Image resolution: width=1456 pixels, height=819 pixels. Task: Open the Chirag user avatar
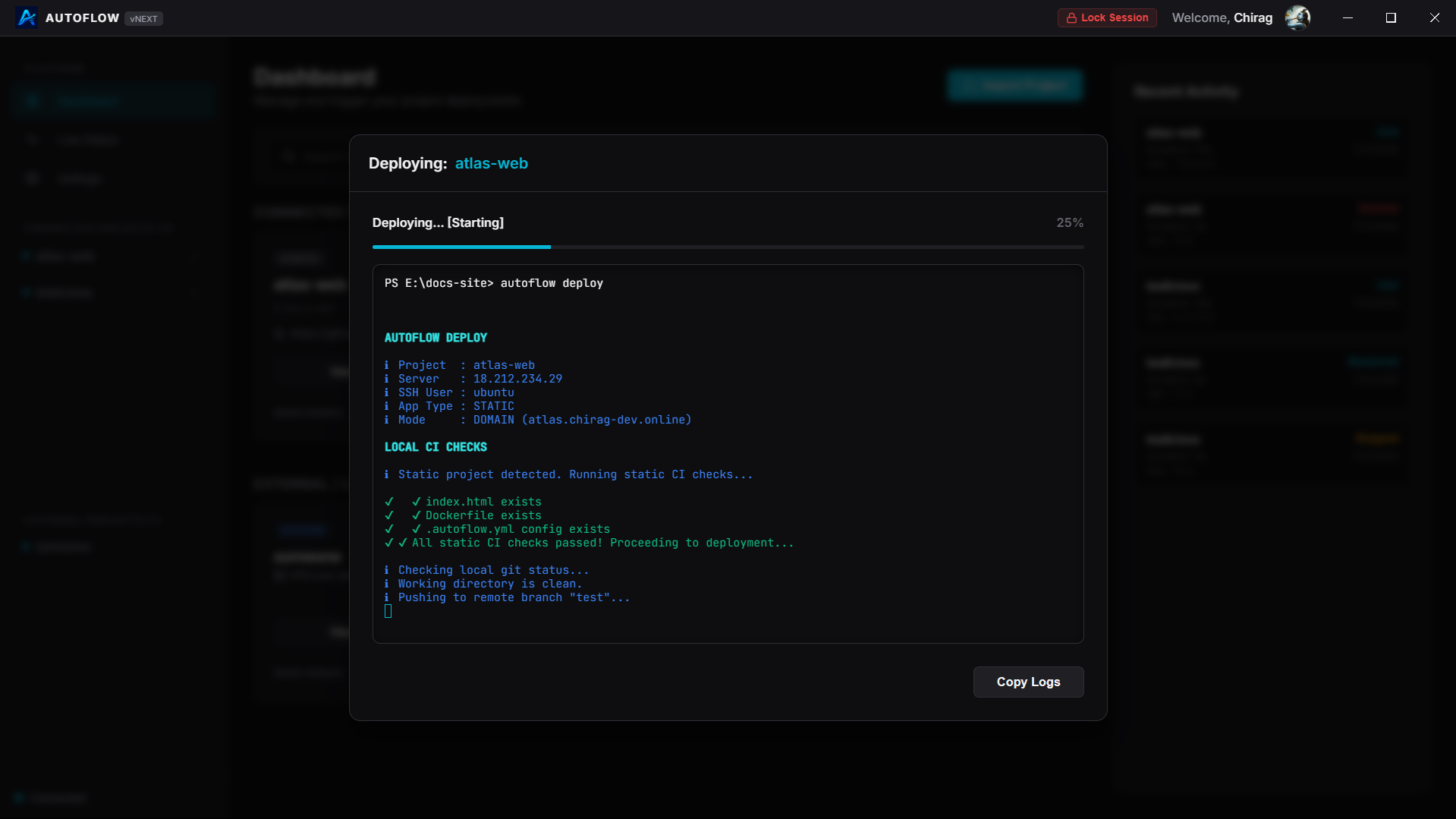tap(1297, 17)
